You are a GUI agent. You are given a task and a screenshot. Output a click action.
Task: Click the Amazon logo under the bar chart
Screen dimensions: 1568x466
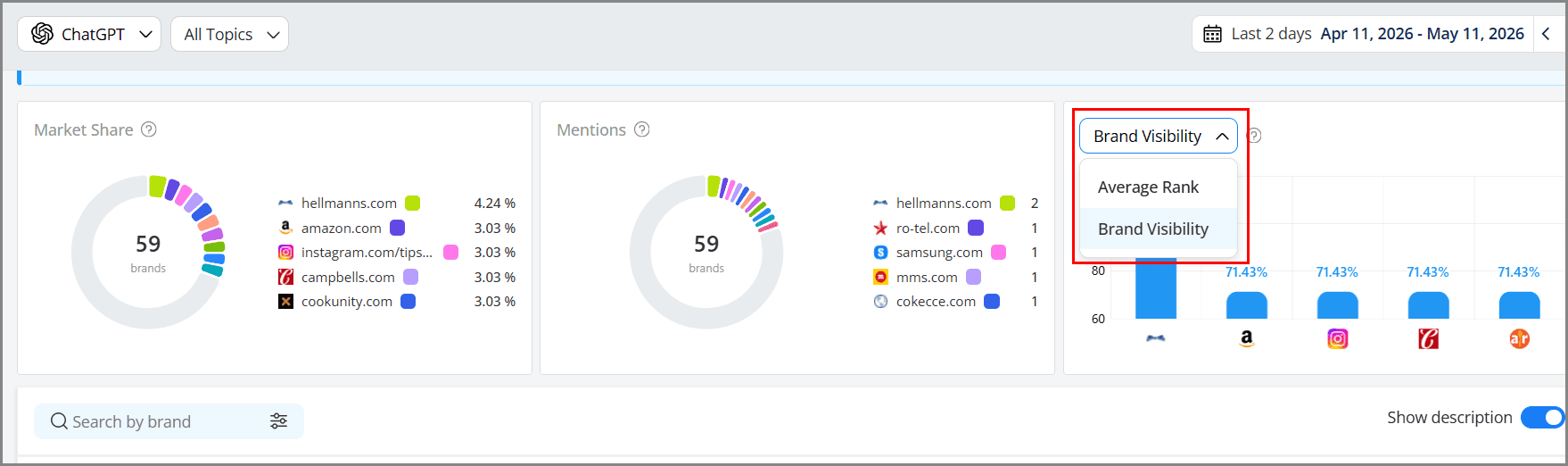click(1247, 338)
